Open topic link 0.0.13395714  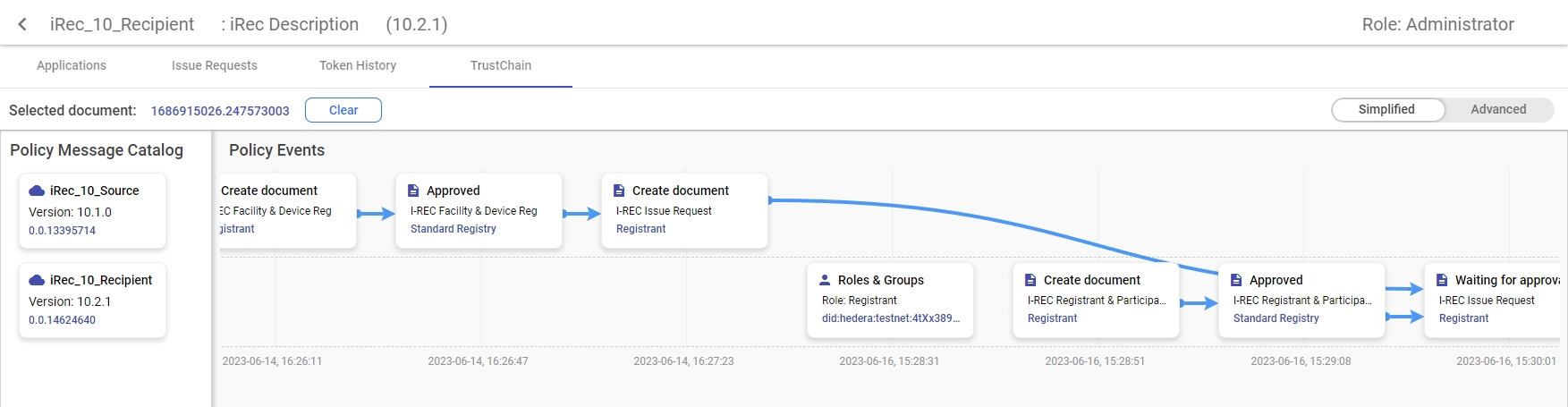[x=62, y=231]
